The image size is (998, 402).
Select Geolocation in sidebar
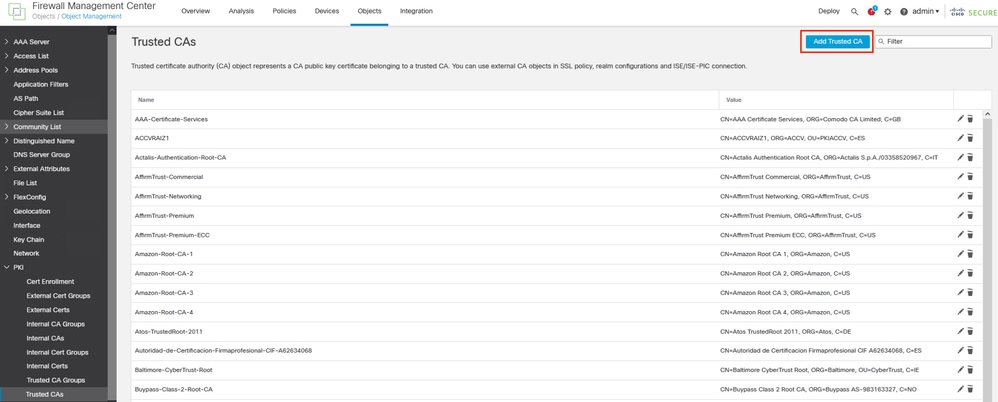(x=32, y=211)
